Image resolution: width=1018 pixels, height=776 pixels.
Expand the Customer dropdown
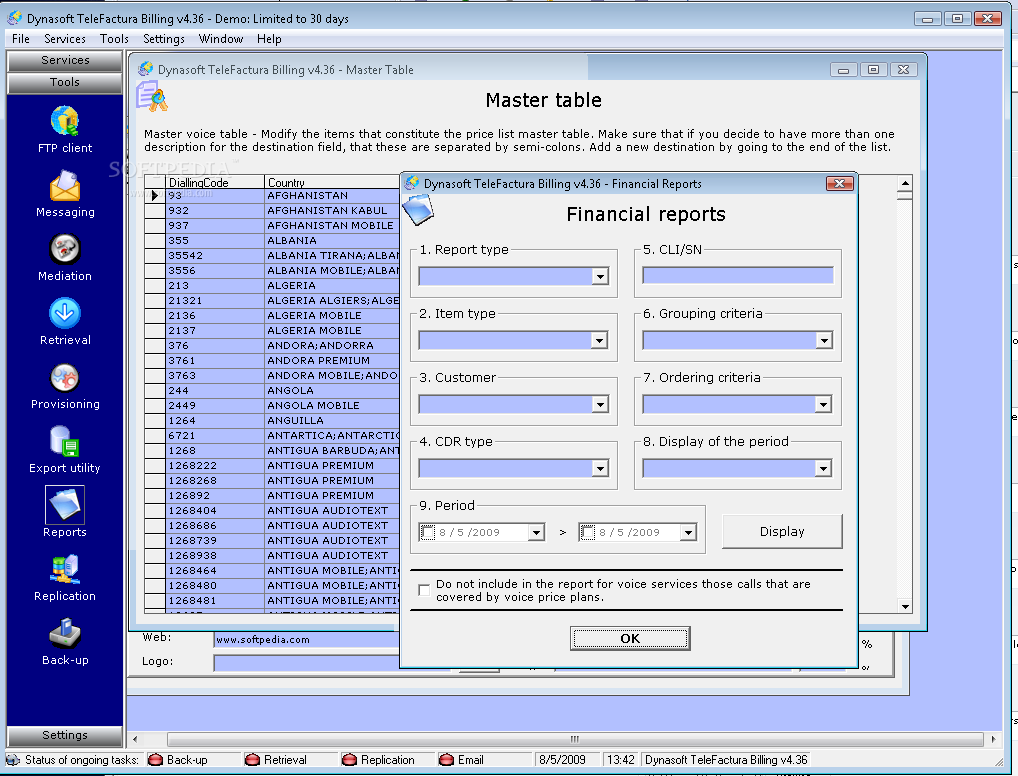pos(600,405)
